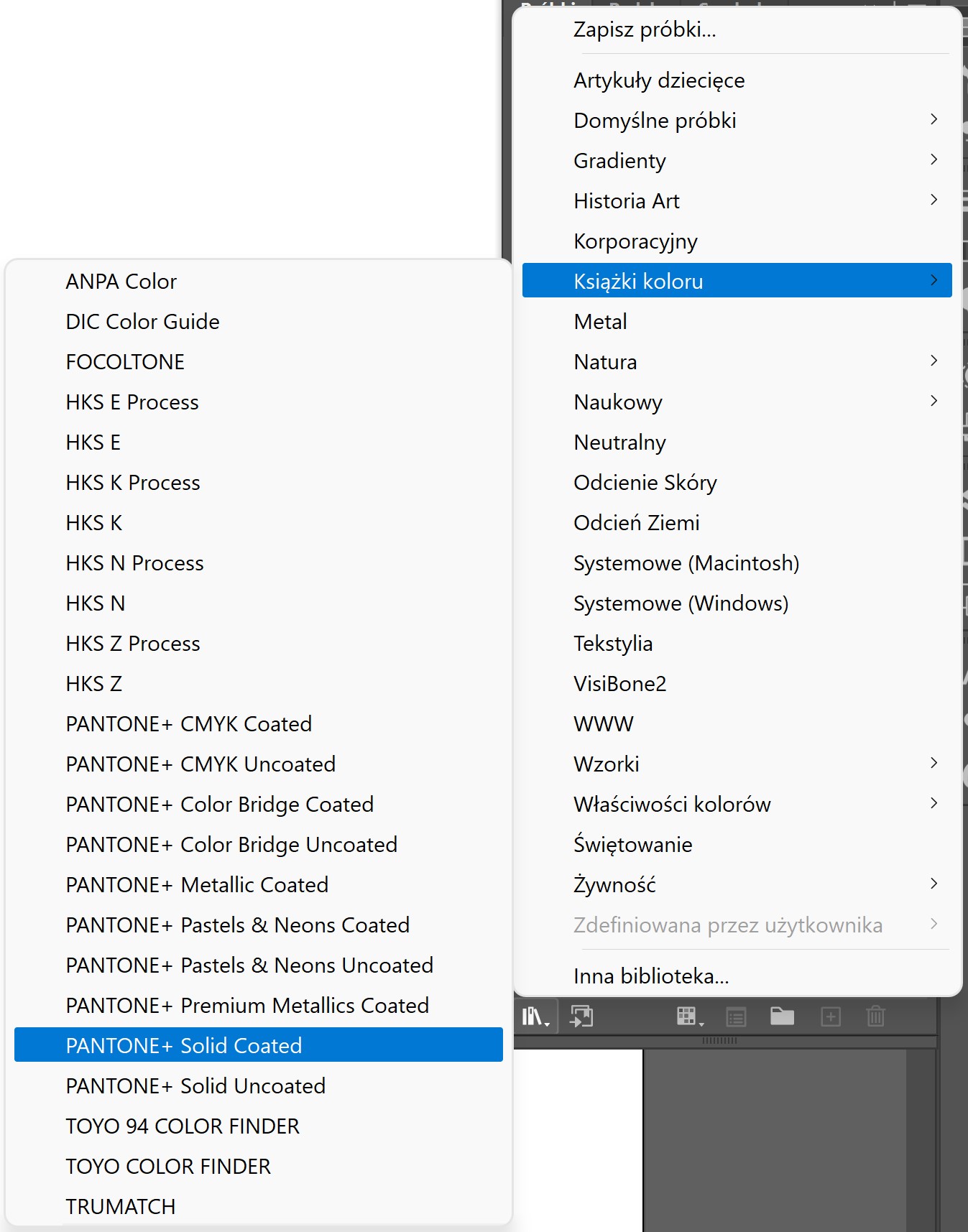Open HKS Z Process book
The image size is (968, 1232).
click(259, 644)
